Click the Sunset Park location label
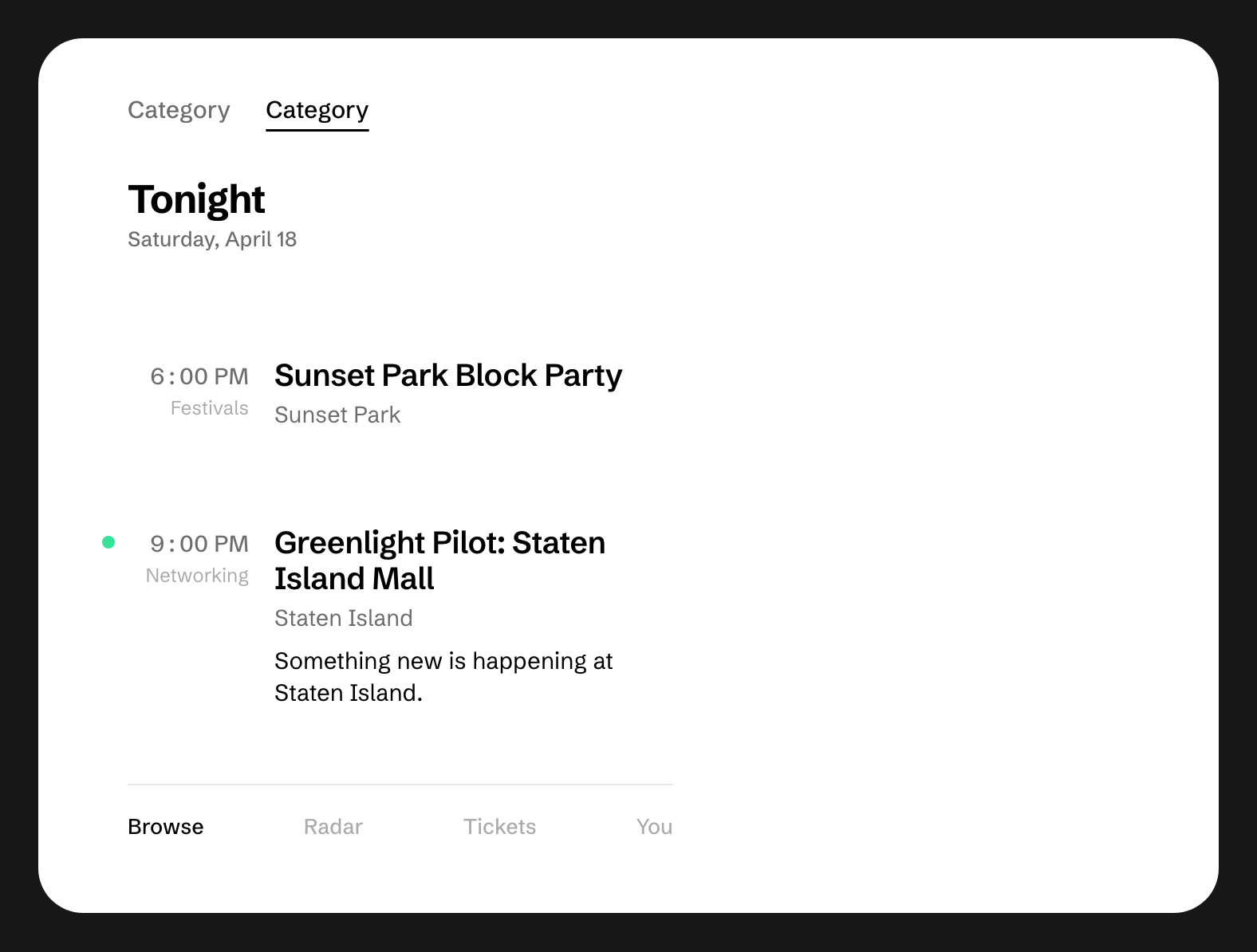Viewport: 1257px width, 952px height. click(x=337, y=415)
